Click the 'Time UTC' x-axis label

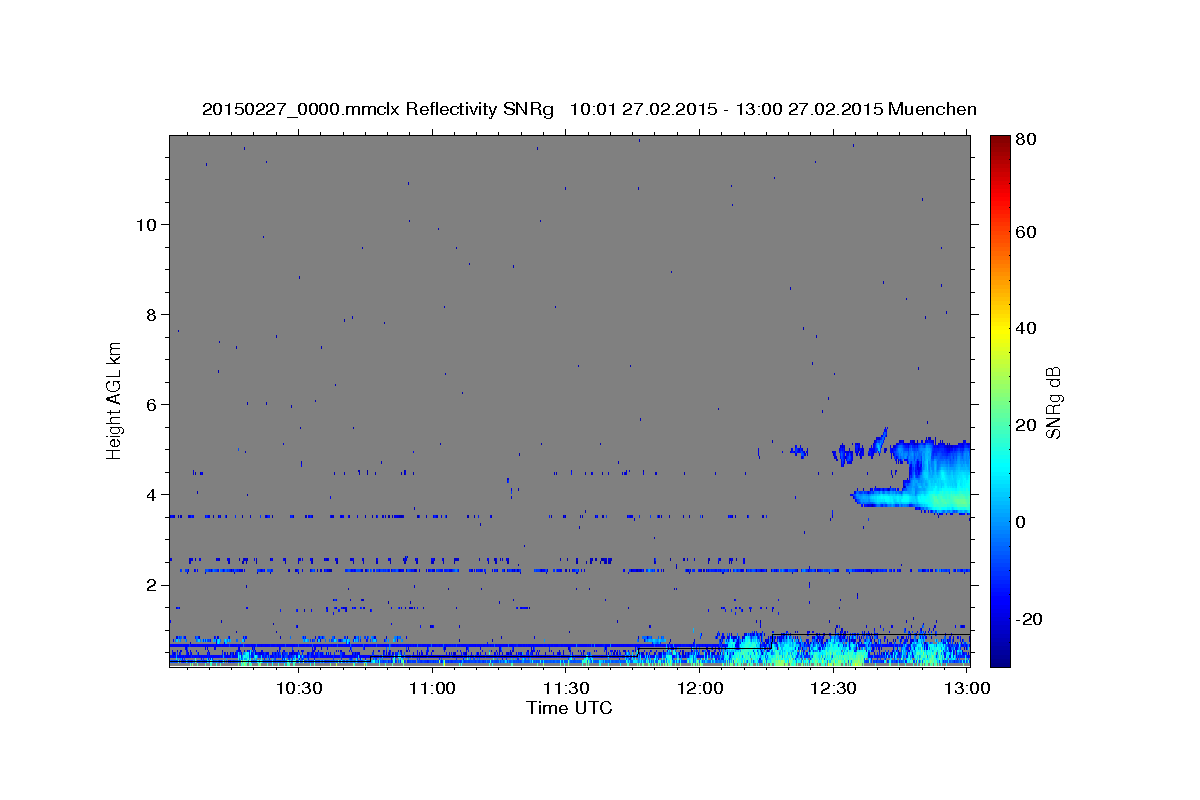(x=569, y=708)
